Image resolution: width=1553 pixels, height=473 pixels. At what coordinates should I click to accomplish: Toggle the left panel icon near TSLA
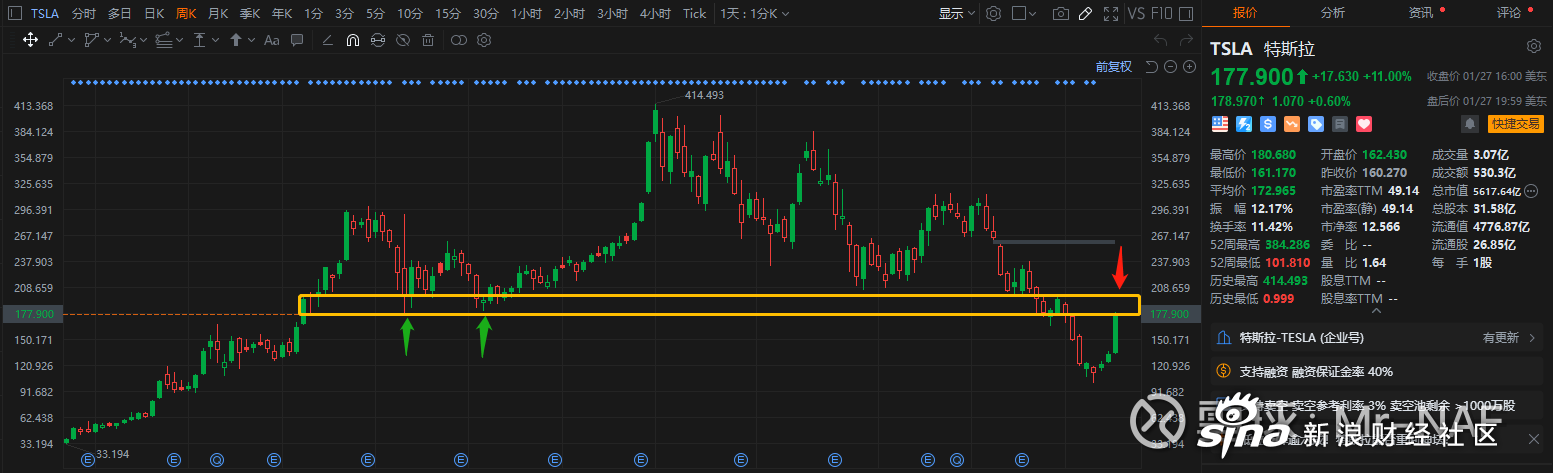tap(13, 14)
